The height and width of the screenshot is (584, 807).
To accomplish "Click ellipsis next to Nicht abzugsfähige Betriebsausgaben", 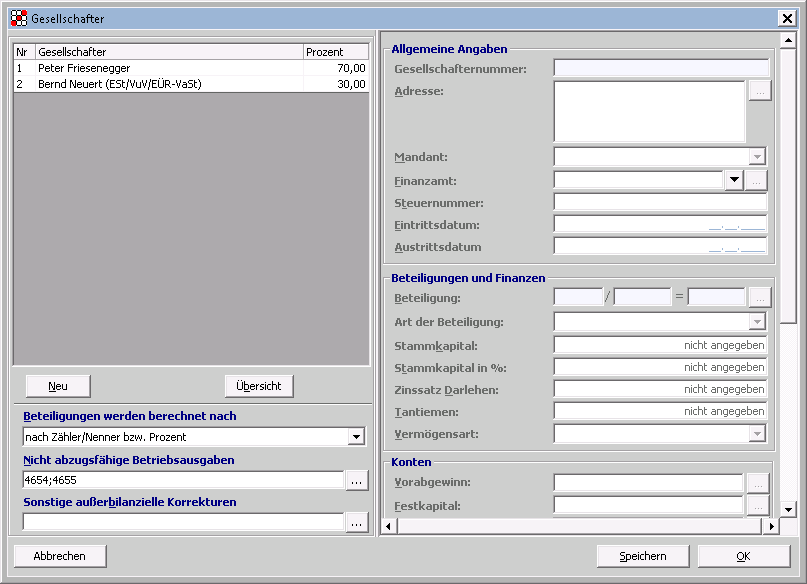I will (357, 480).
